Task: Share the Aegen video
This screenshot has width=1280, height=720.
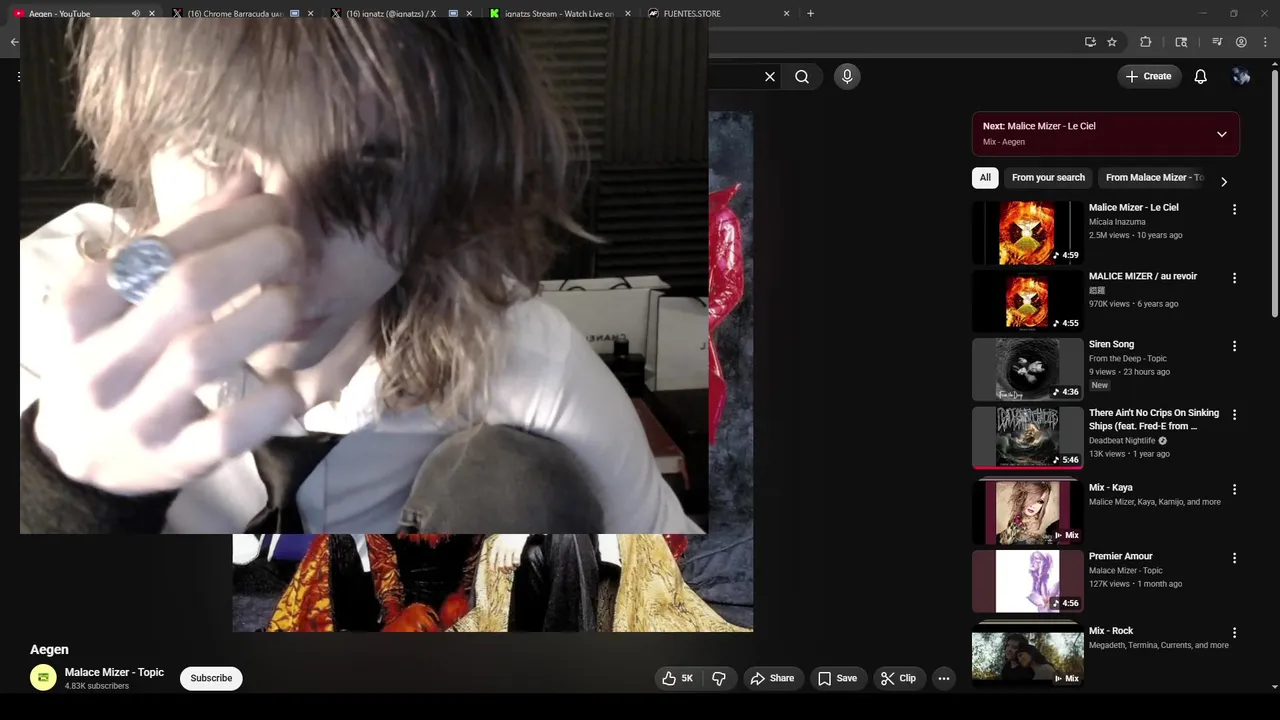Action: 772,678
